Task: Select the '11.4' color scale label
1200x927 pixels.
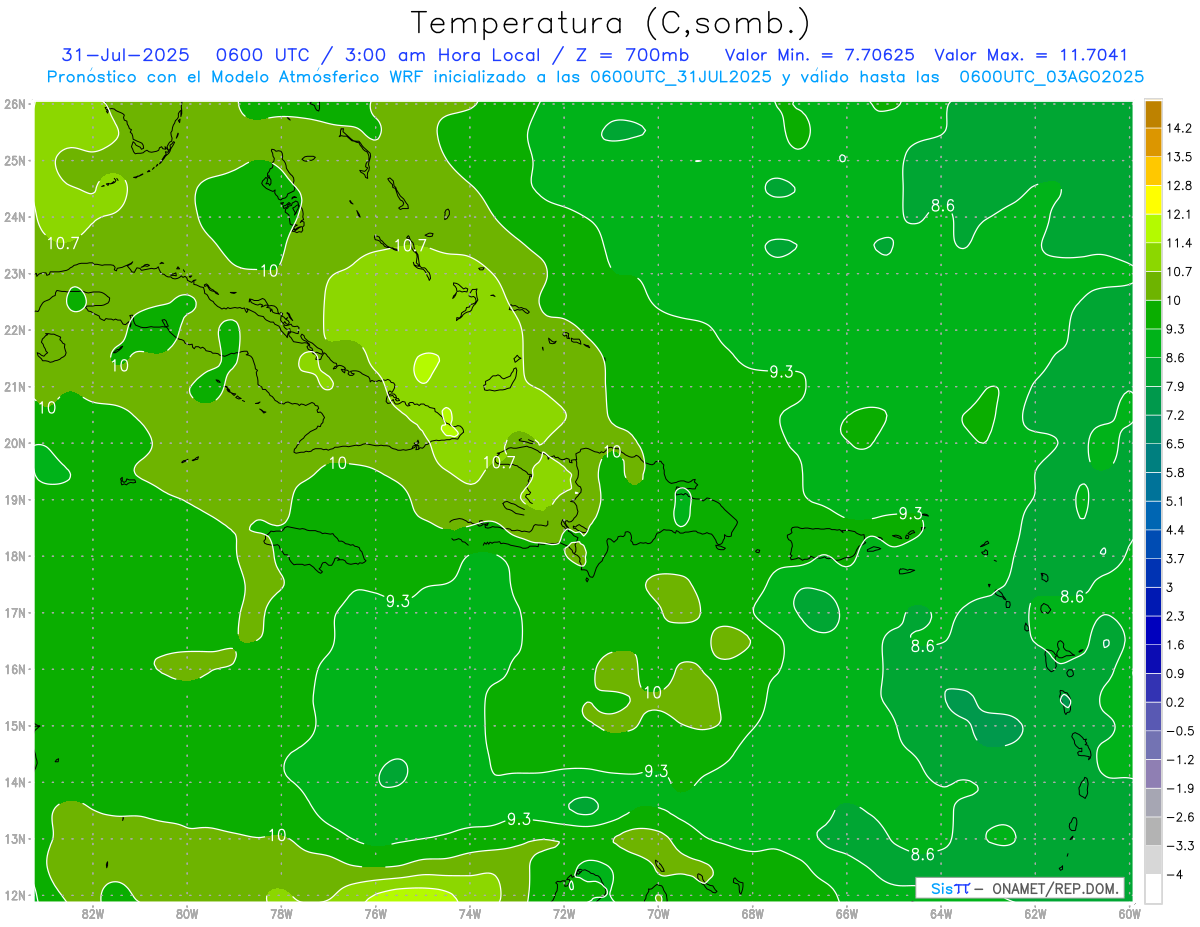Action: click(1178, 243)
